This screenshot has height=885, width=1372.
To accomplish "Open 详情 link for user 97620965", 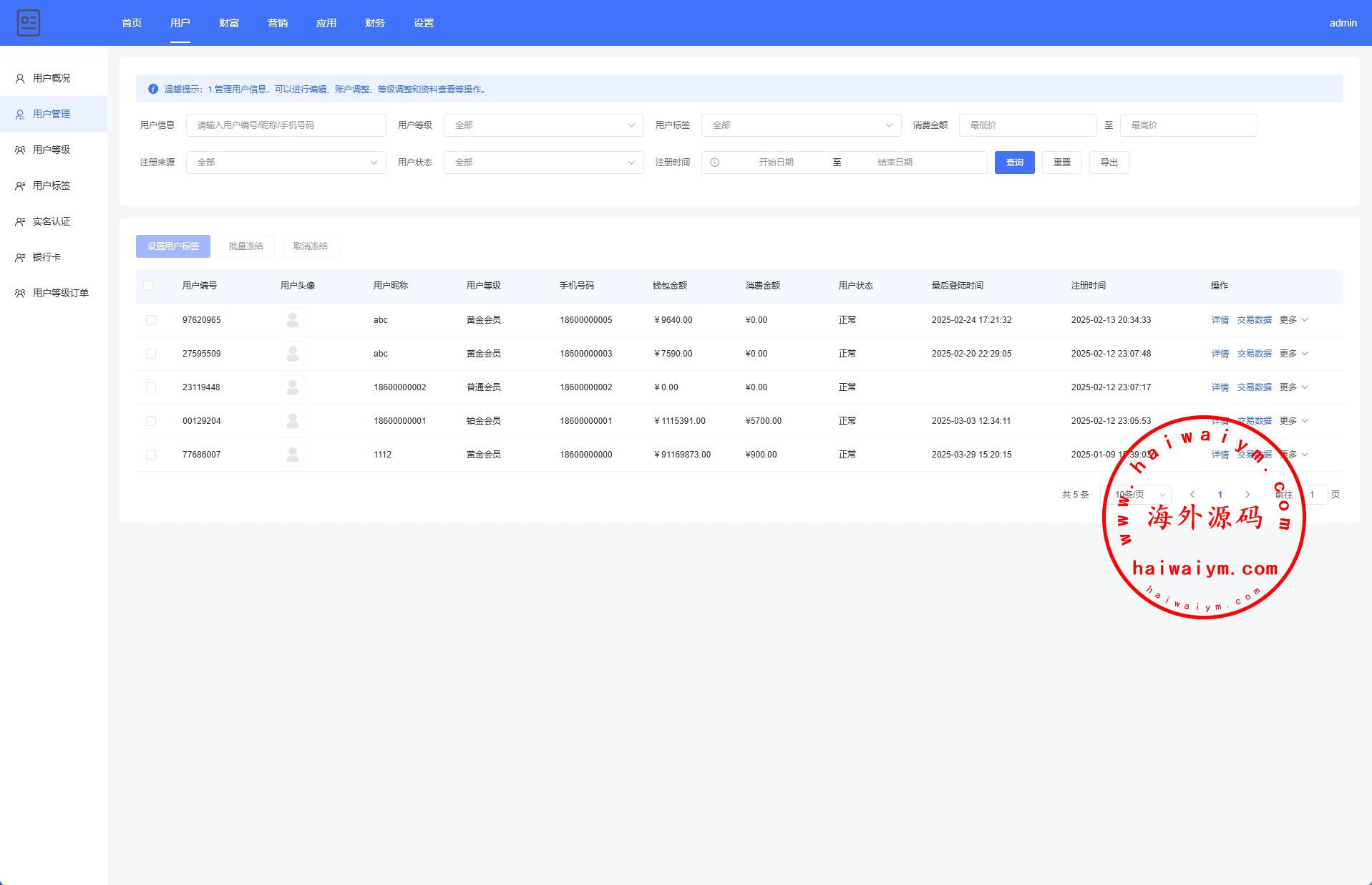I will tap(1220, 320).
